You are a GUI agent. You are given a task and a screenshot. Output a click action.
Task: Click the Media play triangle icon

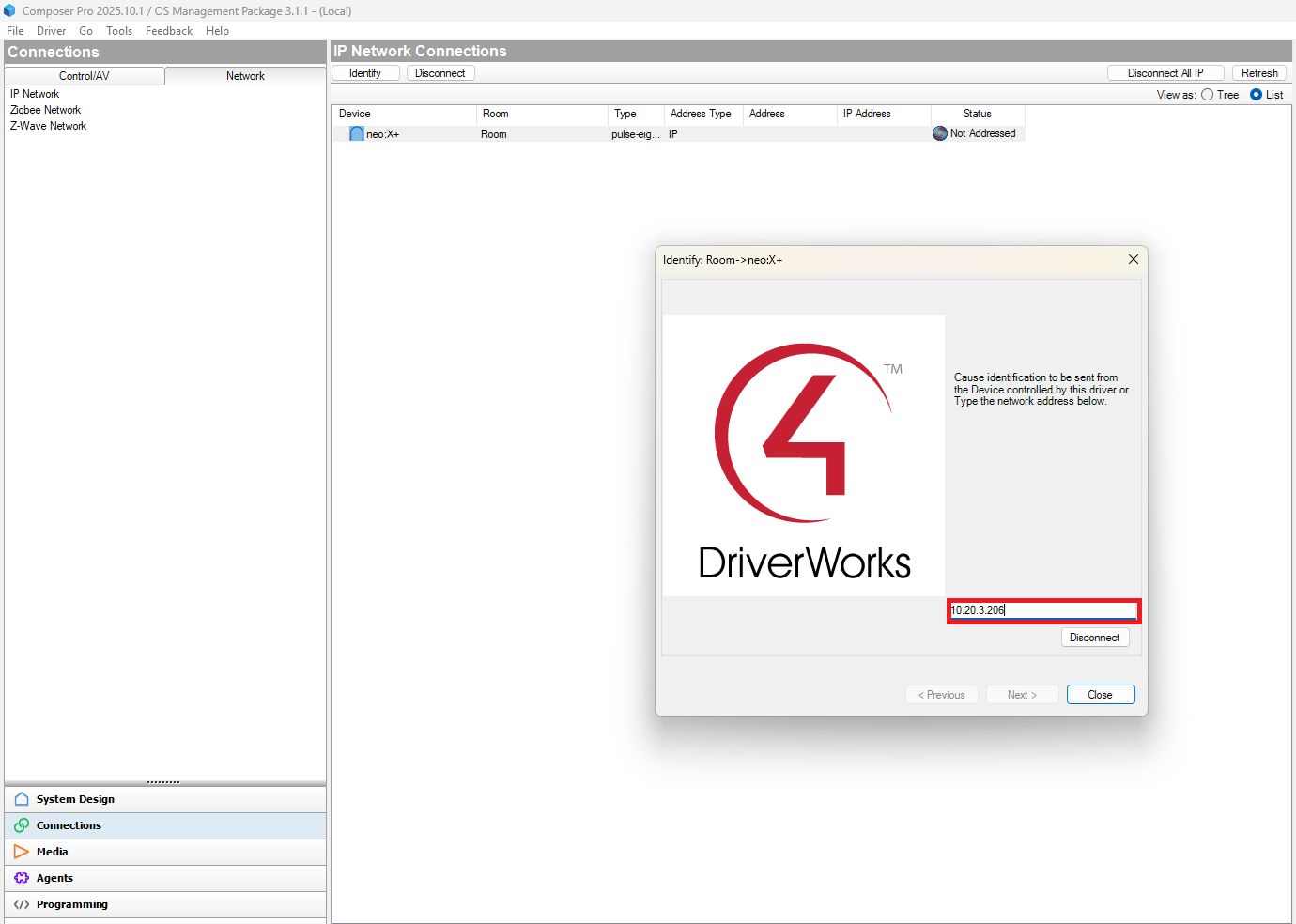point(22,852)
